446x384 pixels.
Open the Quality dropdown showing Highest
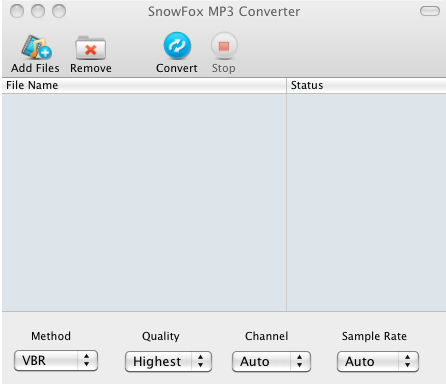tap(168, 361)
